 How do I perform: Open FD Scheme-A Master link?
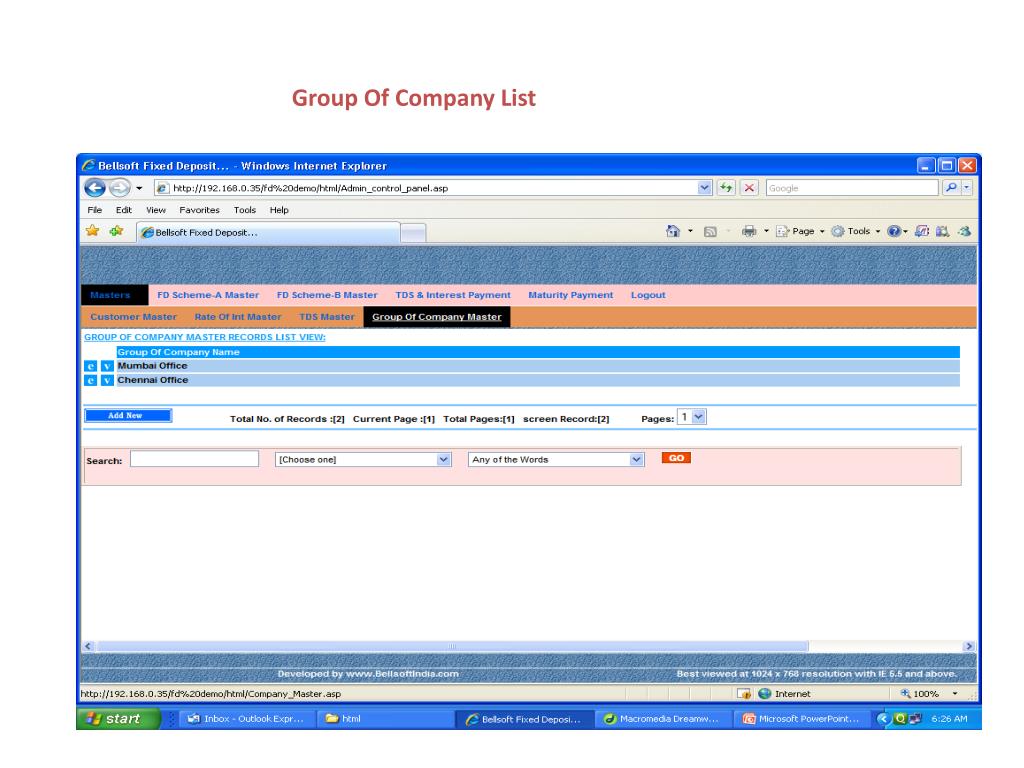pyautogui.click(x=208, y=295)
